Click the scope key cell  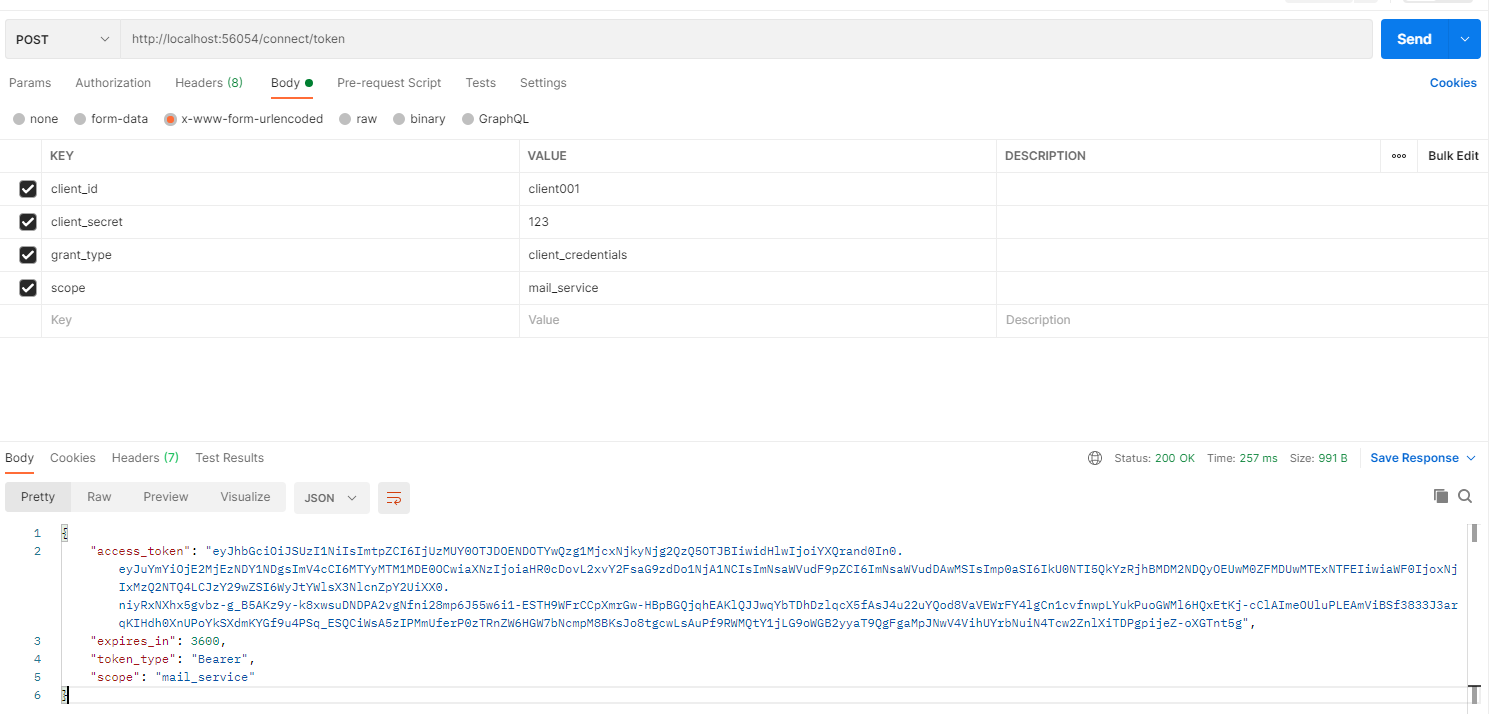[x=280, y=288]
